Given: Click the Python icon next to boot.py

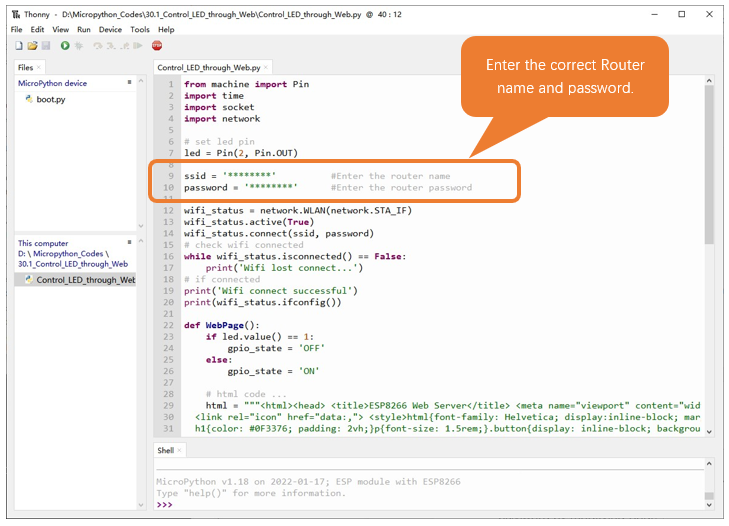Looking at the screenshot, I should tap(29, 99).
